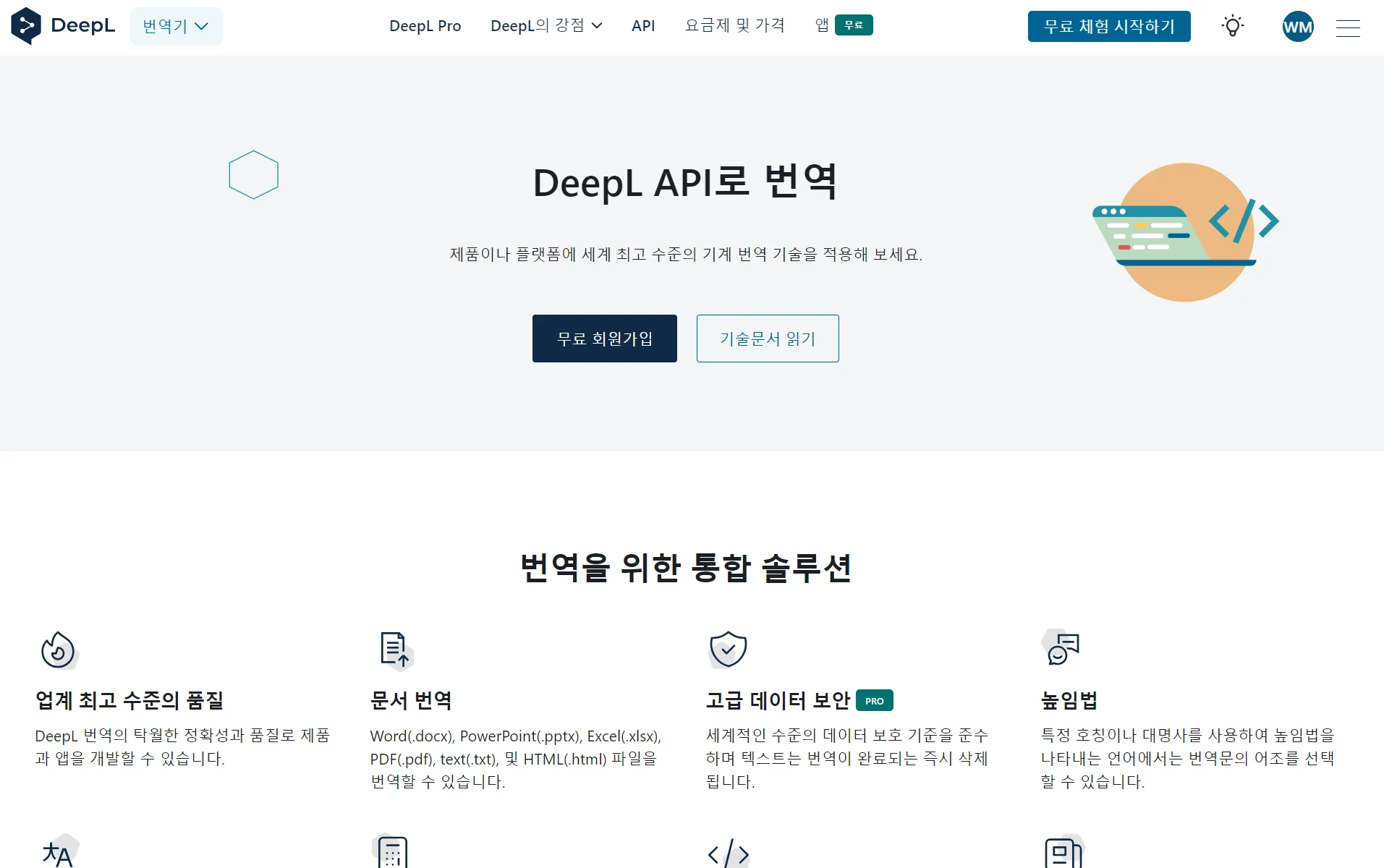Screen dimensions: 1384x868
Task: Click the DeepL wordmark text
Action: (x=83, y=25)
